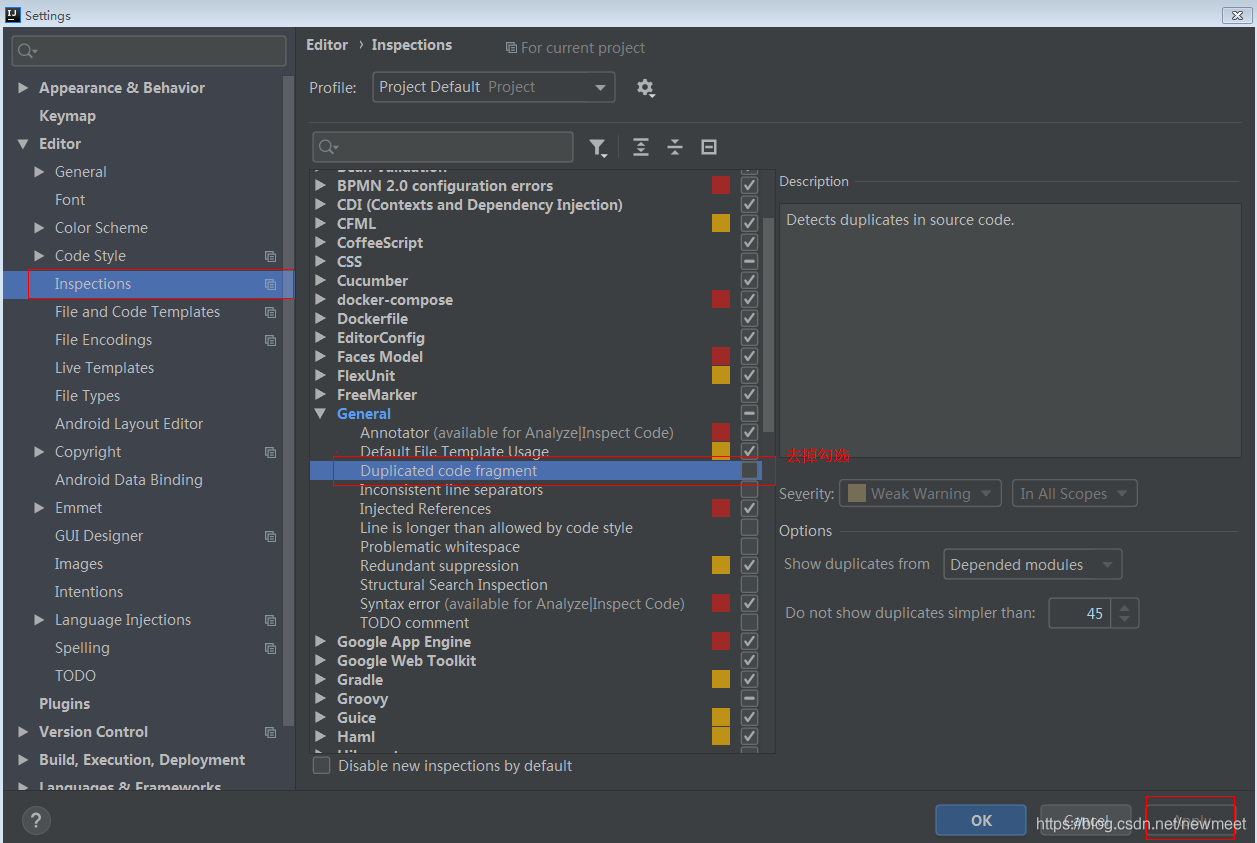Open File Types settings
This screenshot has height=843, width=1257.
tap(87, 396)
